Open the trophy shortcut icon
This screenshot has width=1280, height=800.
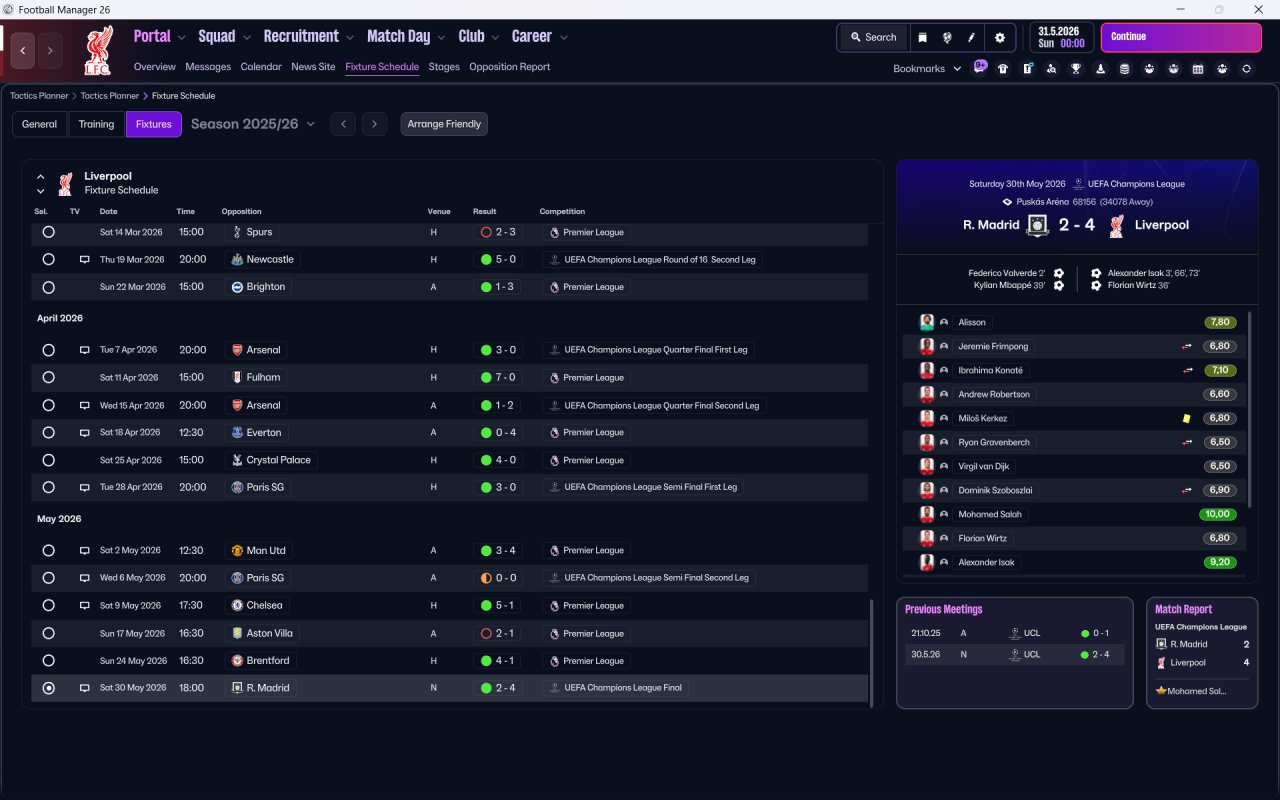click(1076, 69)
